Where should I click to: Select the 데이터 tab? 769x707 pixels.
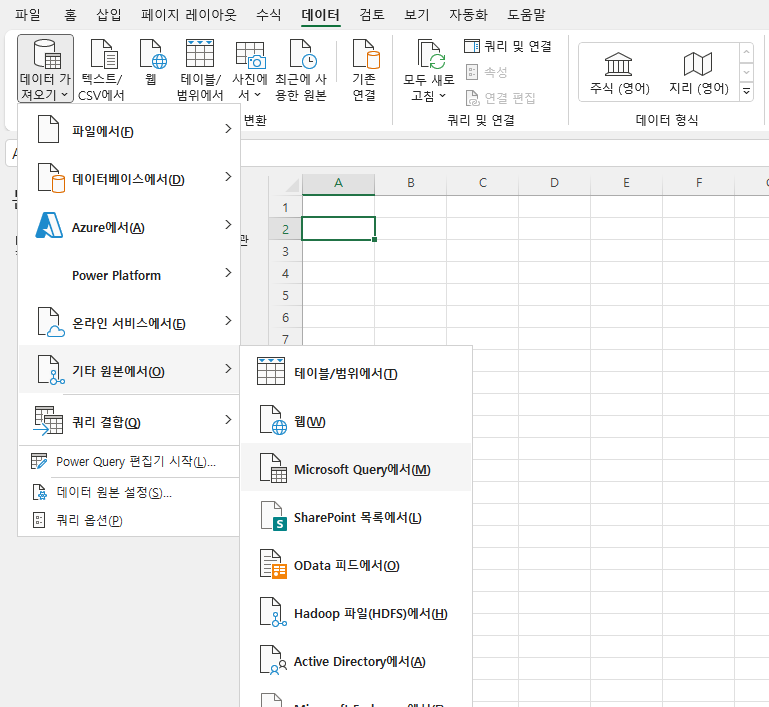(x=320, y=15)
